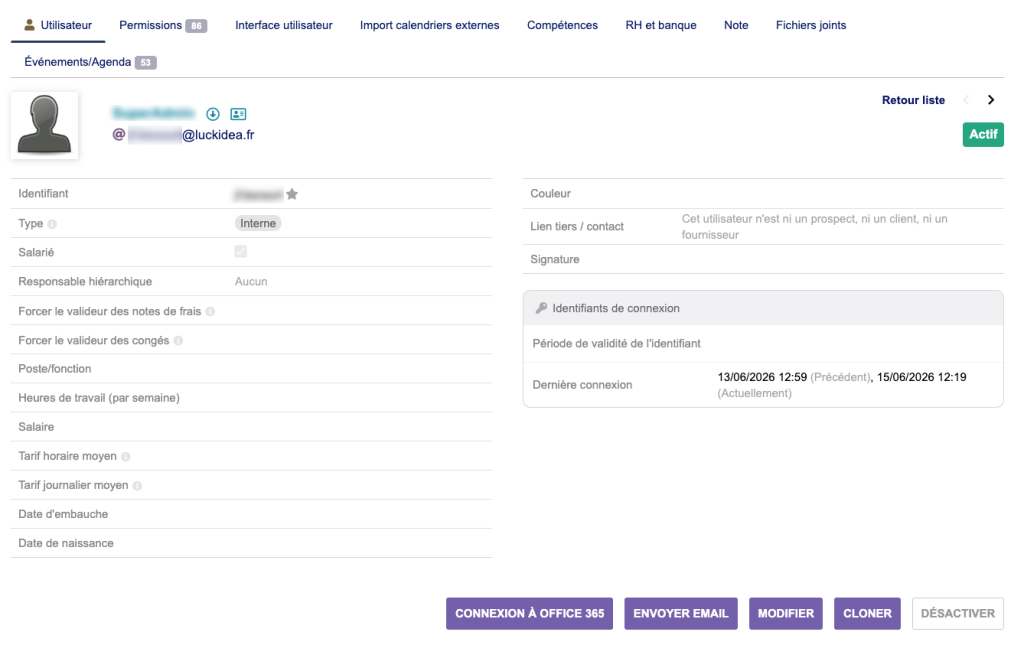The width and height of the screenshot is (1024, 645).
Task: Click the Retour liste link
Action: 913,100
